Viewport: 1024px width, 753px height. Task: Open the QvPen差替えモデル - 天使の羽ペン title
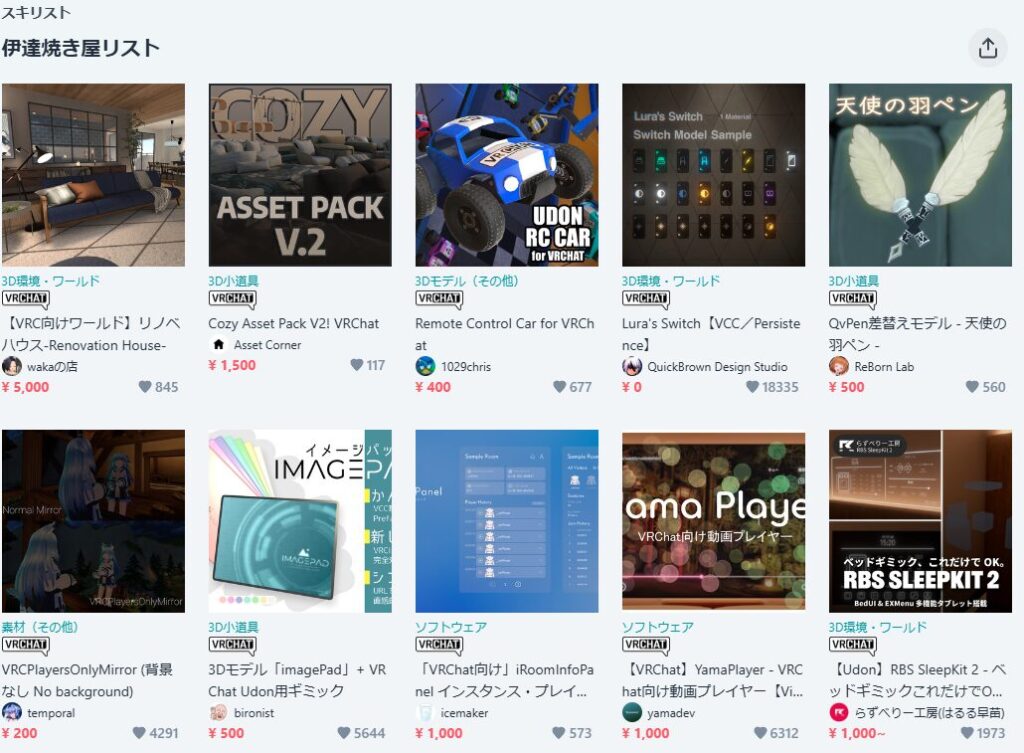[x=918, y=334]
